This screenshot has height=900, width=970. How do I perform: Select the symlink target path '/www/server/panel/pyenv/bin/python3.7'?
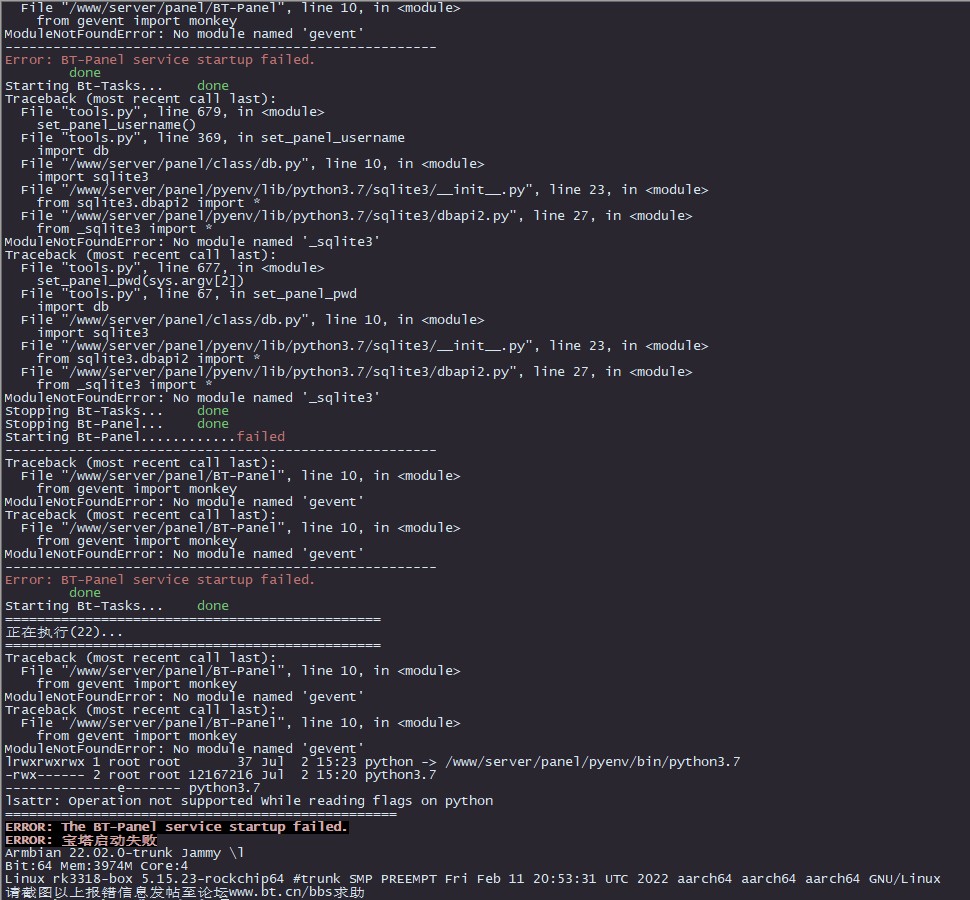pyautogui.click(x=592, y=762)
